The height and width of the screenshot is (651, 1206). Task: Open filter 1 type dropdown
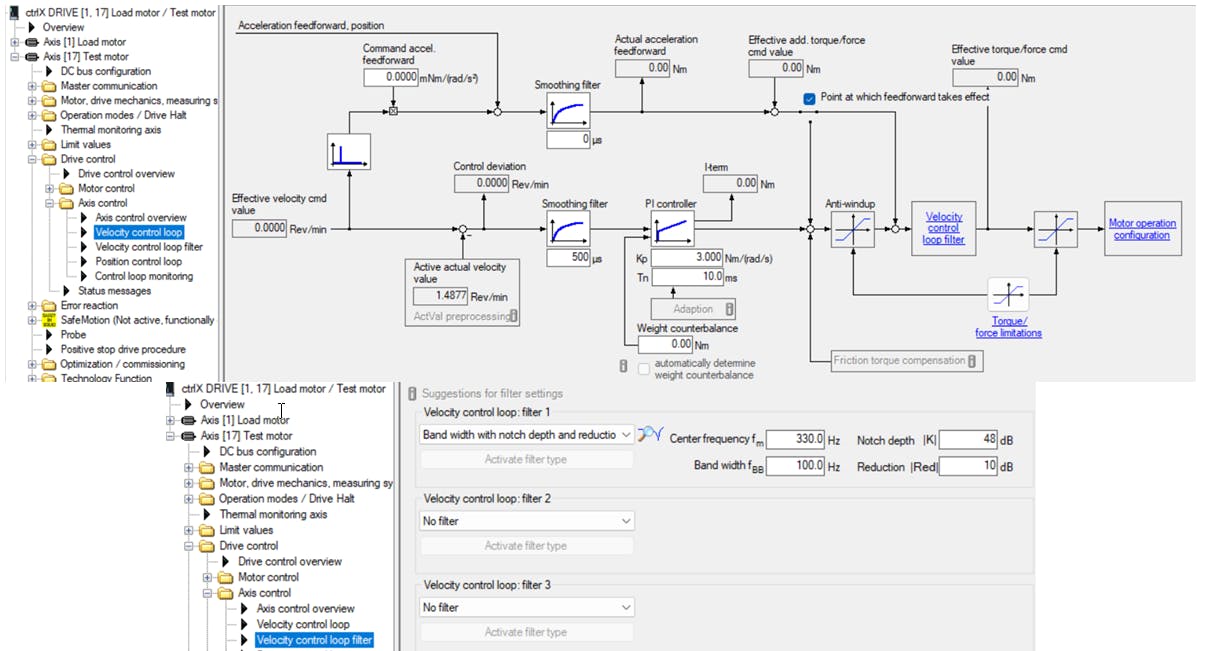(527, 435)
